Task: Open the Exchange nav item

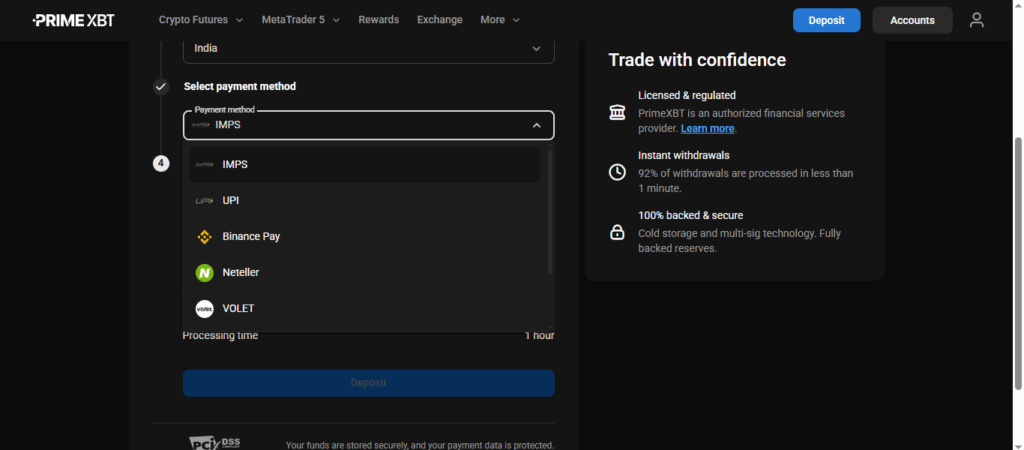Action: (439, 20)
